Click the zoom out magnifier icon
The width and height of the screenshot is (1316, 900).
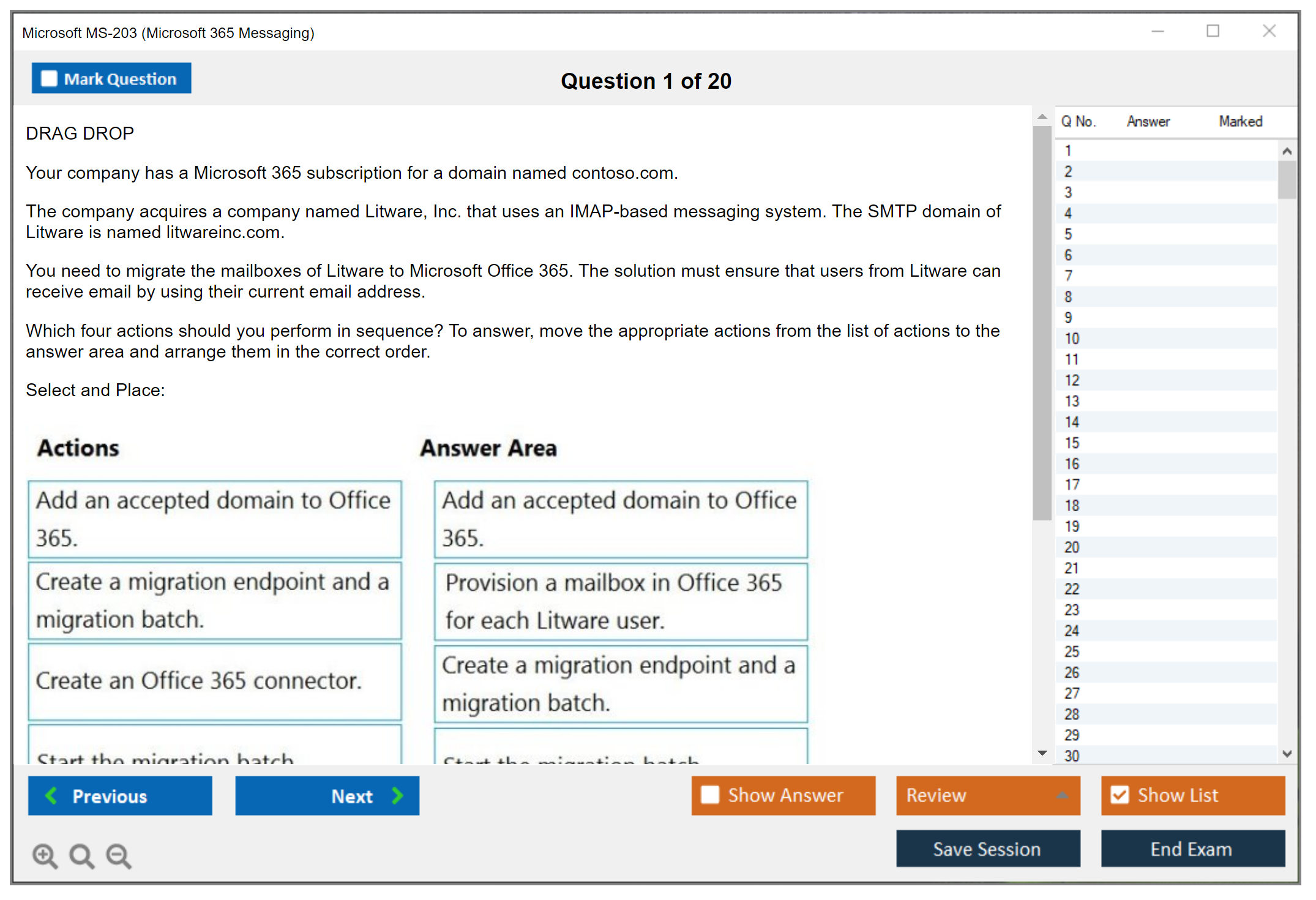click(118, 855)
